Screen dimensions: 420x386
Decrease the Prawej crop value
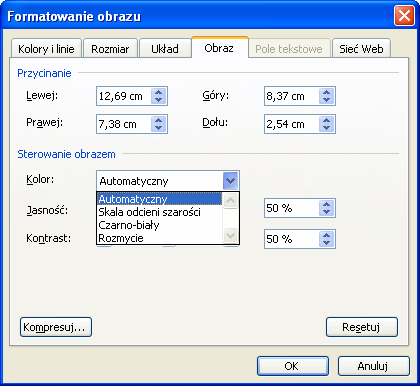point(159,128)
